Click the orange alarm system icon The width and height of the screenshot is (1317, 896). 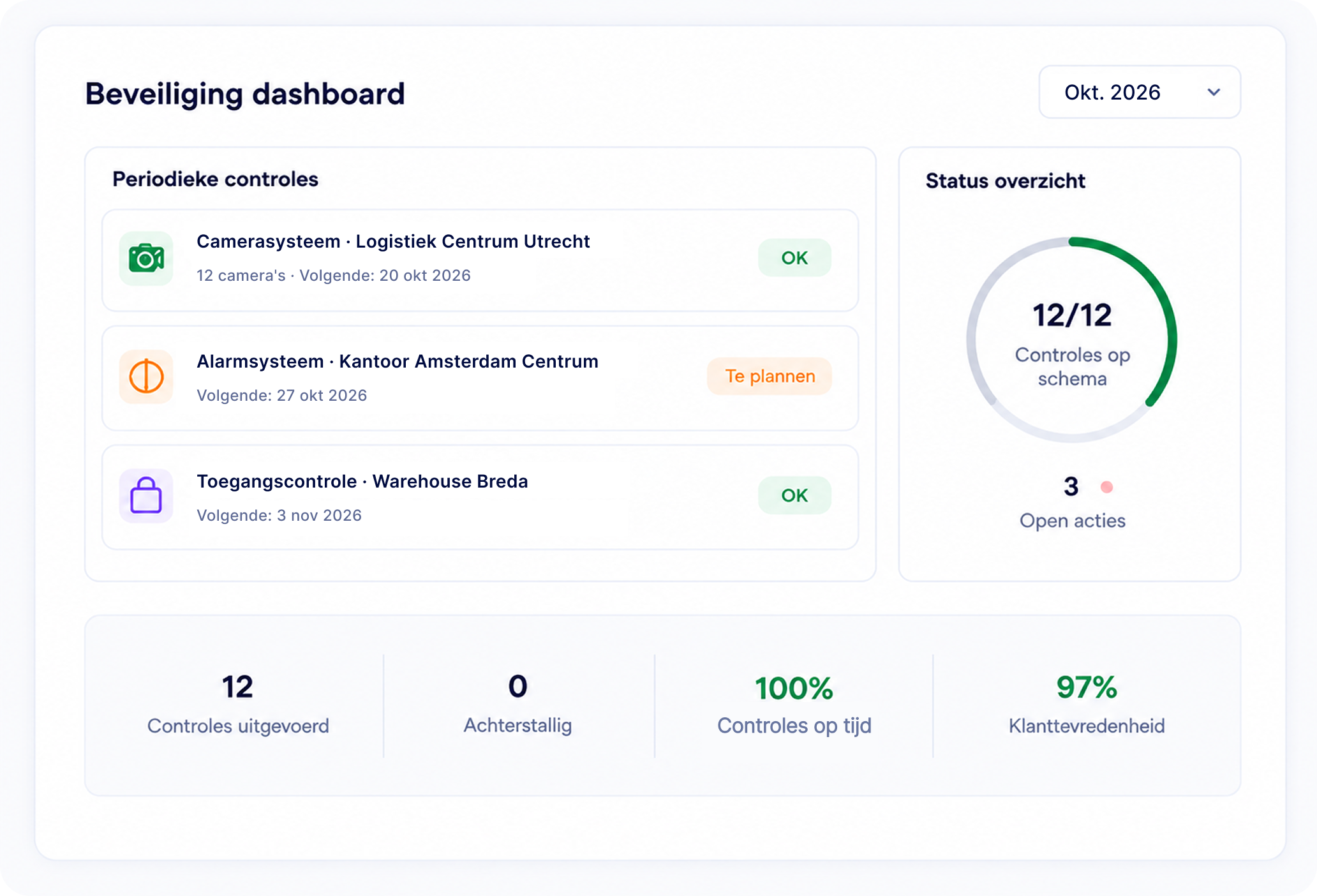click(x=146, y=377)
